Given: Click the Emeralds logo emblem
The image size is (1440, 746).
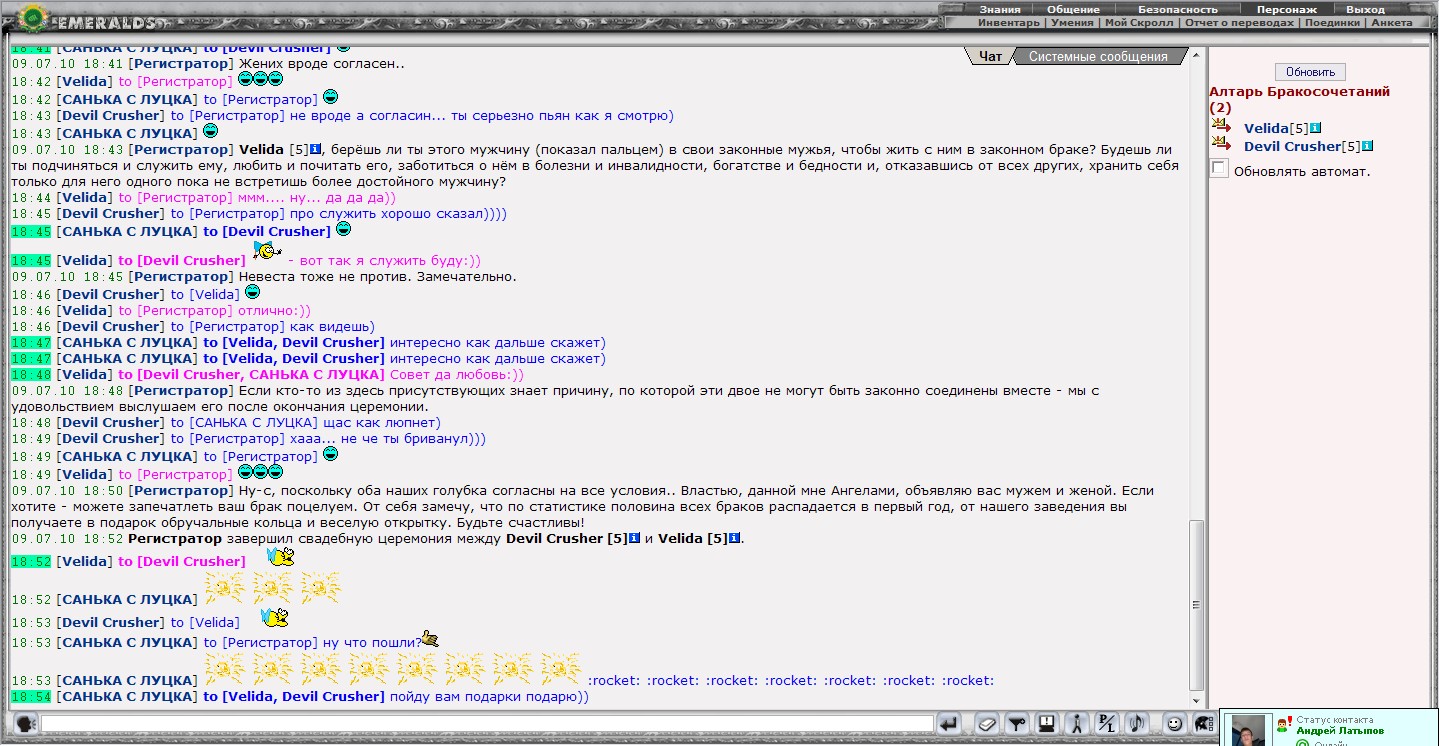Looking at the screenshot, I should [30, 18].
